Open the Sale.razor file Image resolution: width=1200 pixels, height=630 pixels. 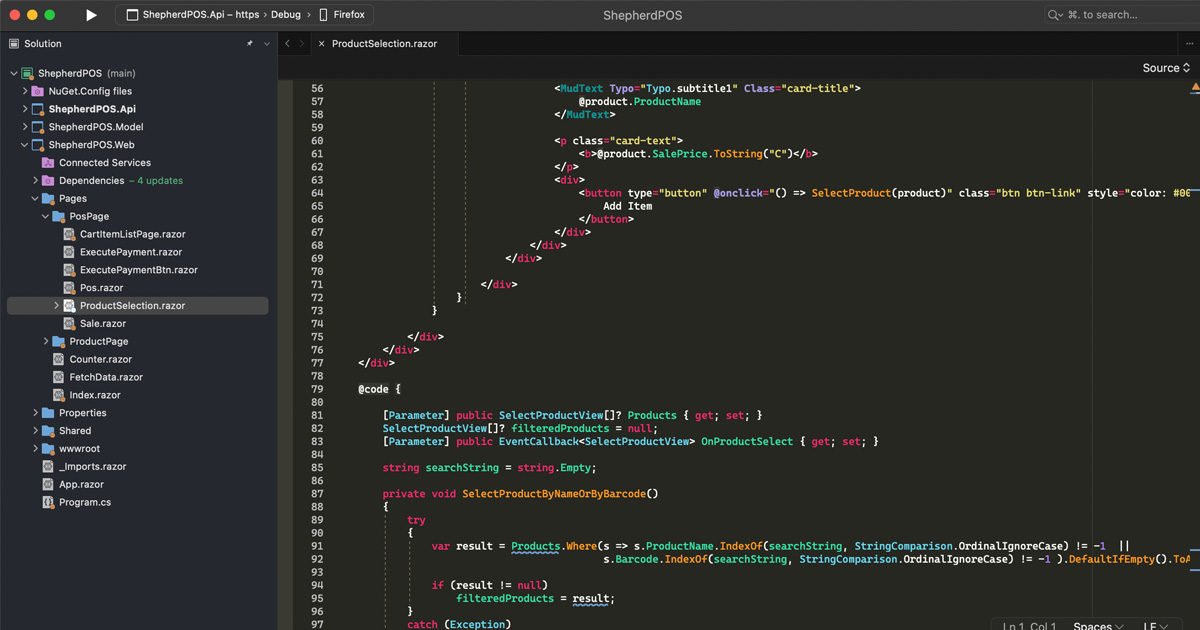103,324
